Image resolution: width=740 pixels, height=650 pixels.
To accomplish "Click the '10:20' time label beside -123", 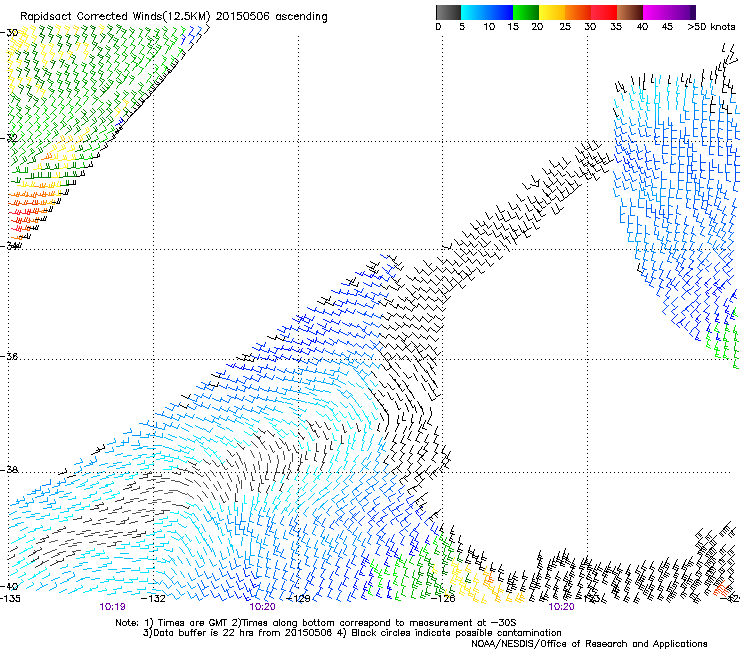I will [561, 607].
